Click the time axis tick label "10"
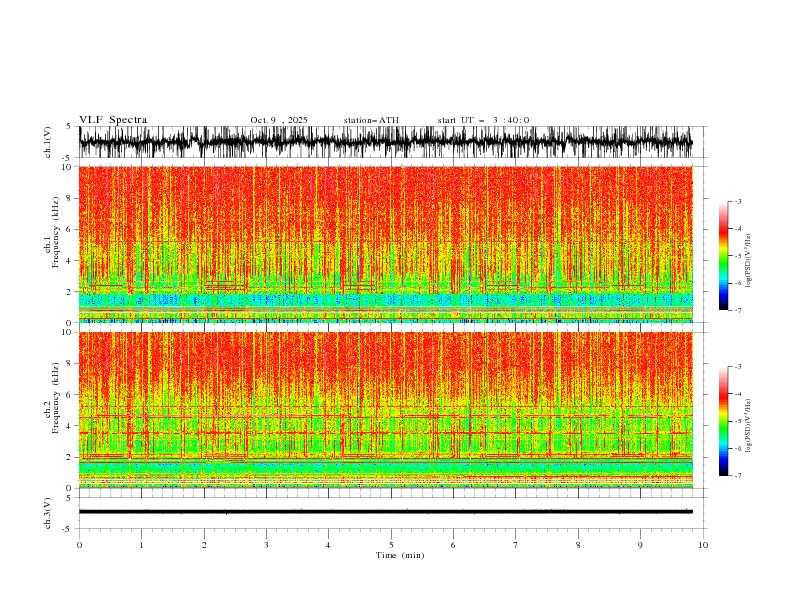This screenshot has height=612, width=792. point(703,545)
